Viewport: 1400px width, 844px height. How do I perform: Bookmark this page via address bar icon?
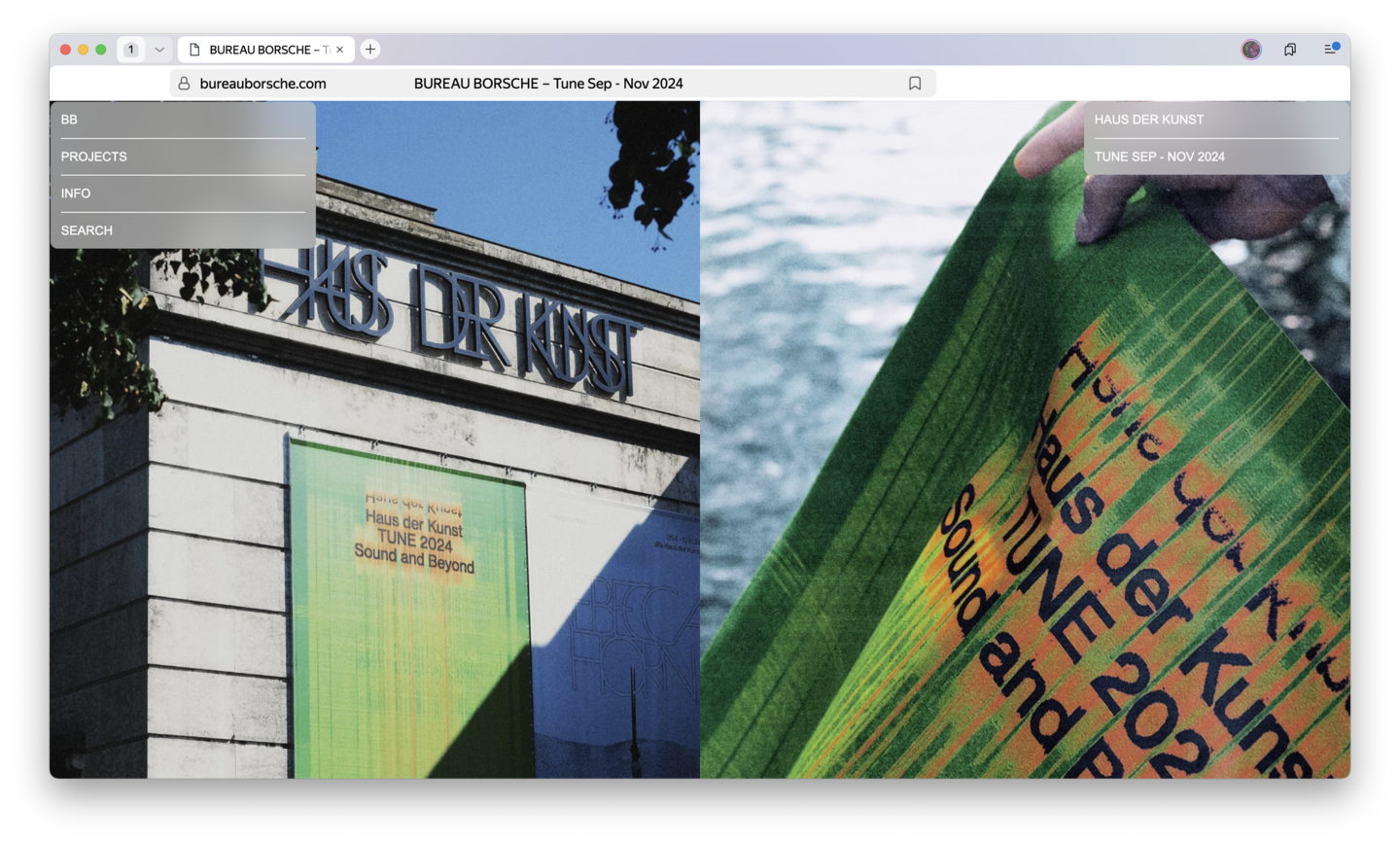coord(915,84)
